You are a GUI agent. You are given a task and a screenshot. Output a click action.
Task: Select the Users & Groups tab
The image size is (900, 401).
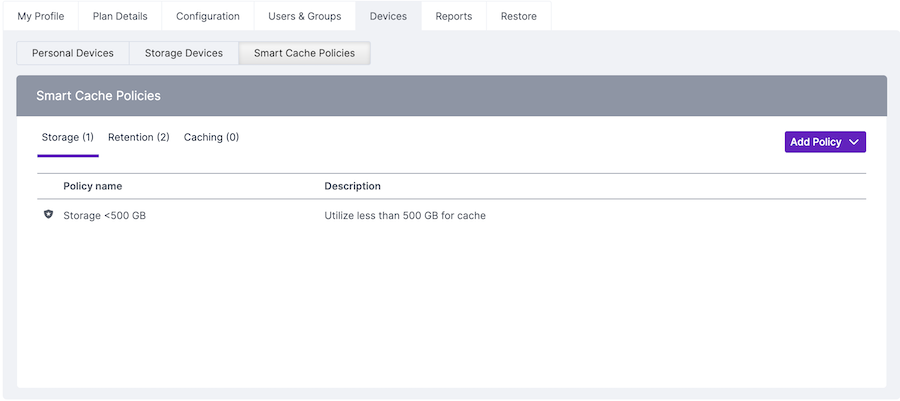[x=305, y=16]
